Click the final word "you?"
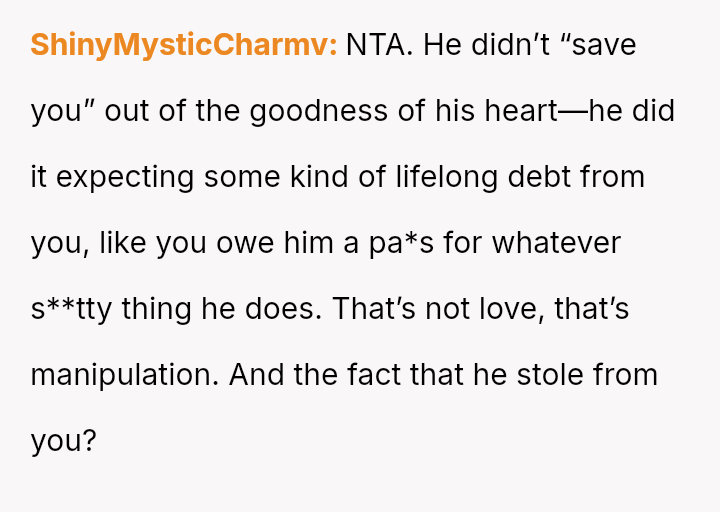 tap(63, 441)
